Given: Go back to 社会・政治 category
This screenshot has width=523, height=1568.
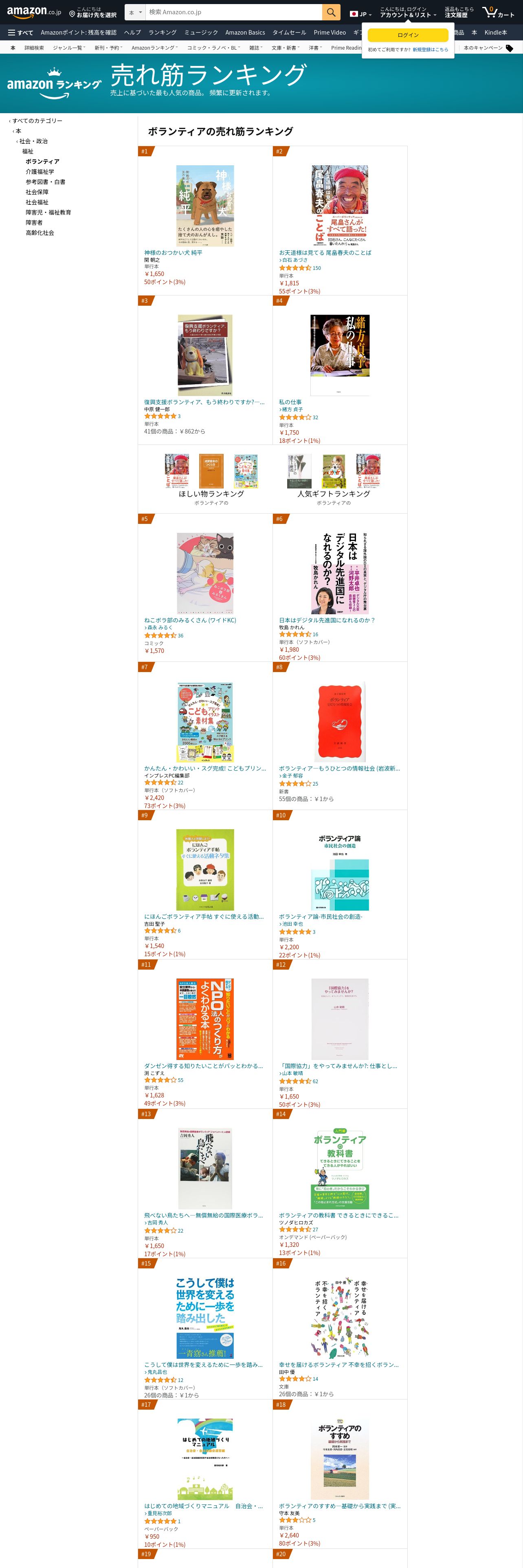Looking at the screenshot, I should pyautogui.click(x=33, y=141).
